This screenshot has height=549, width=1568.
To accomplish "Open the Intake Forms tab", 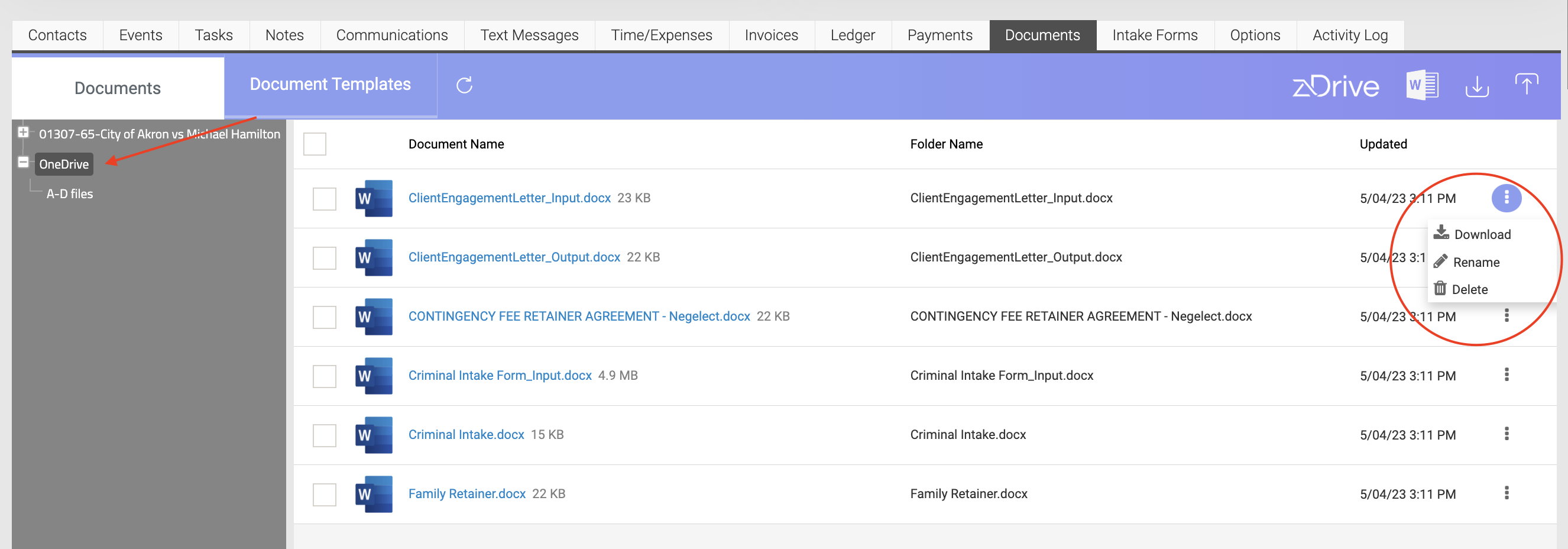I will click(1155, 35).
